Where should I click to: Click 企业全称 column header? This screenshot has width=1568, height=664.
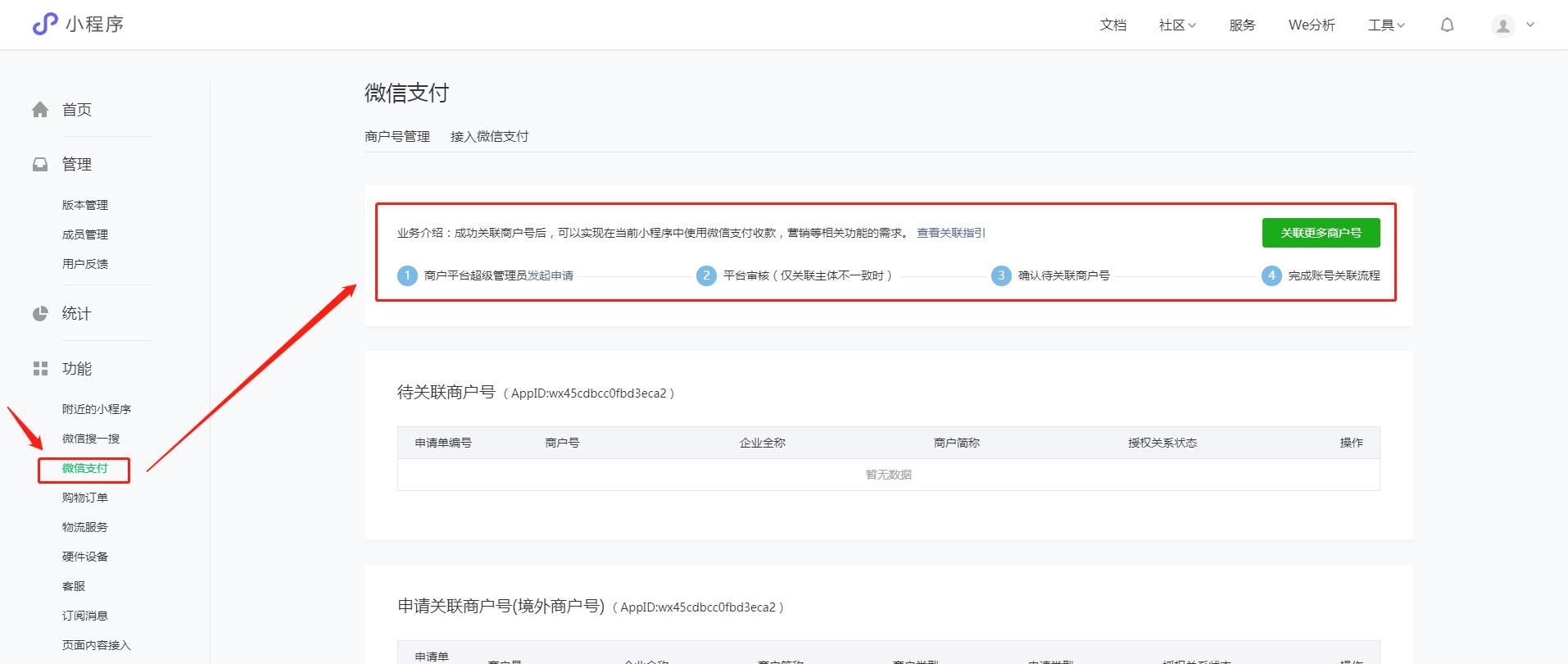click(x=763, y=443)
